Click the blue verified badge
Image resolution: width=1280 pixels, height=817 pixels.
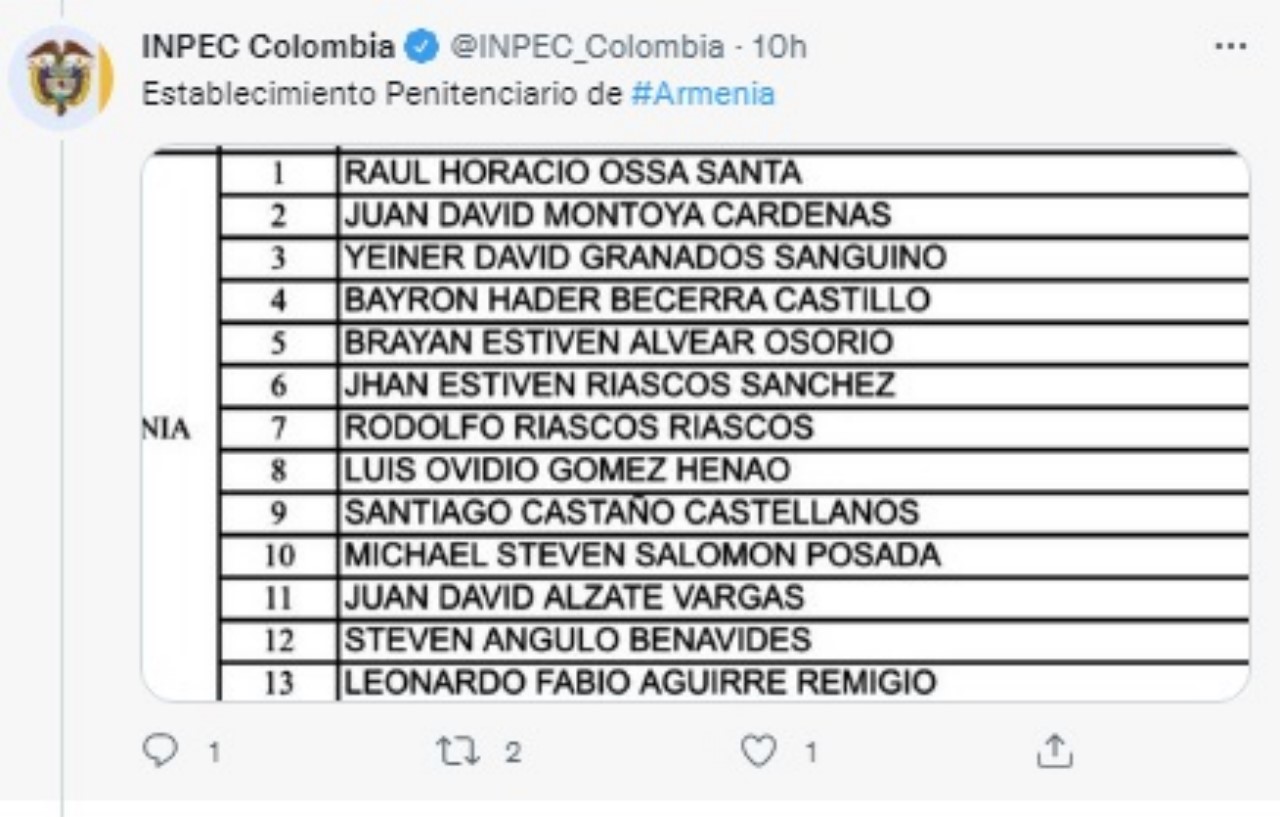point(421,47)
